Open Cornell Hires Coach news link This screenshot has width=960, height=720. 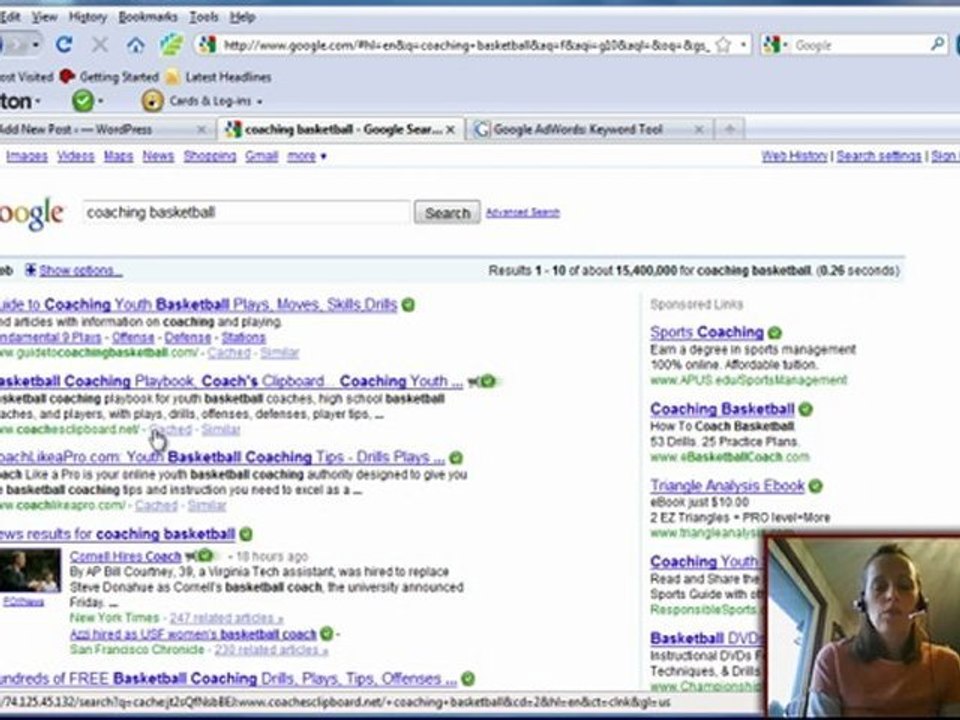[126, 557]
